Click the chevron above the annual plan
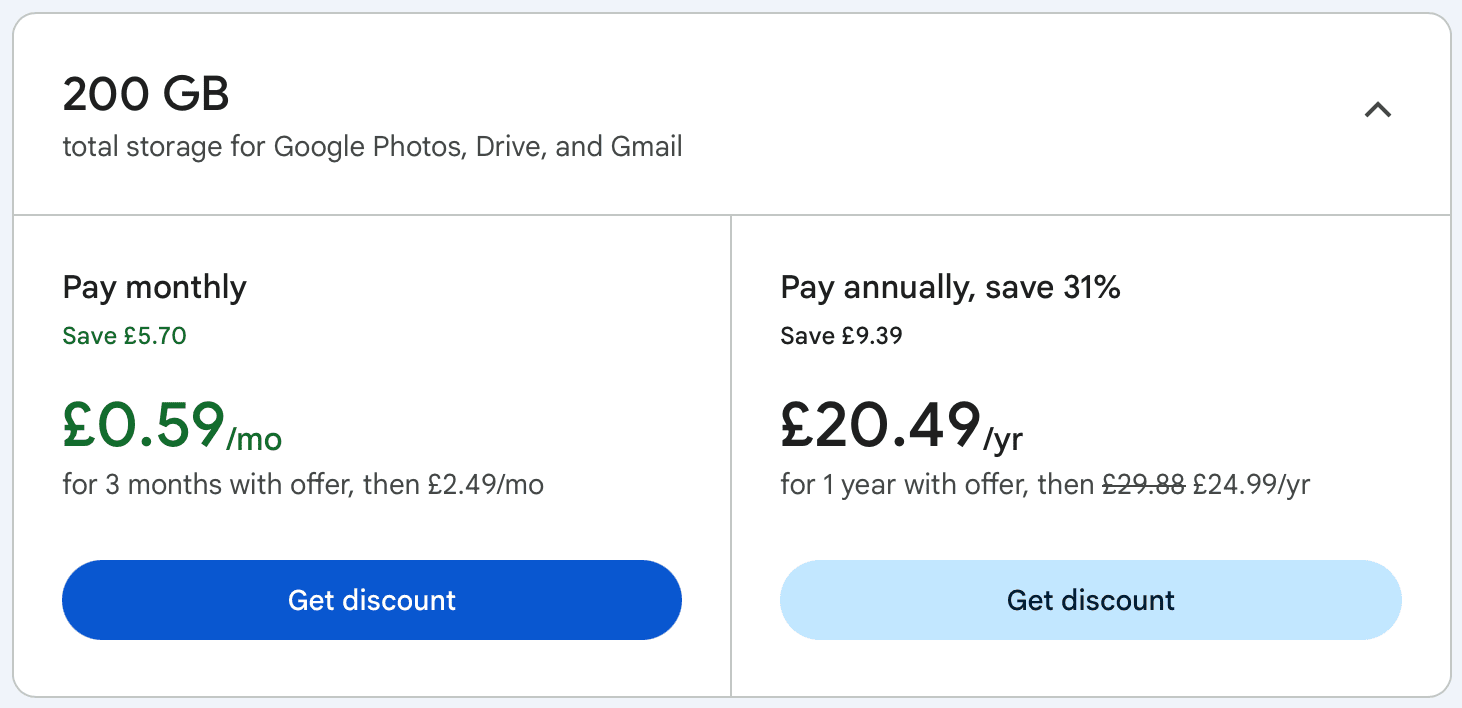The width and height of the screenshot is (1462, 708). pos(1379,110)
